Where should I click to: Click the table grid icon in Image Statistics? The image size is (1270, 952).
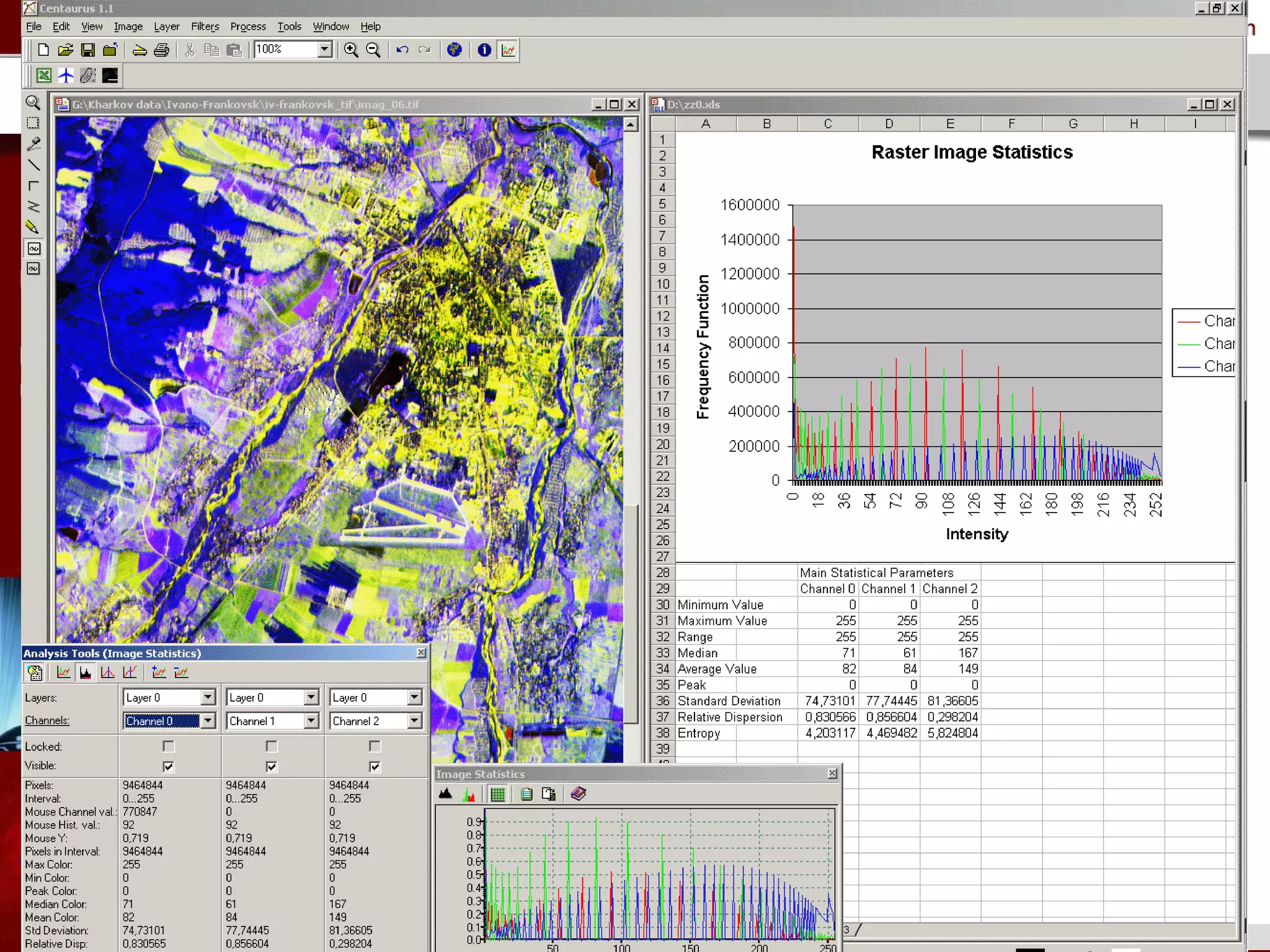(498, 794)
